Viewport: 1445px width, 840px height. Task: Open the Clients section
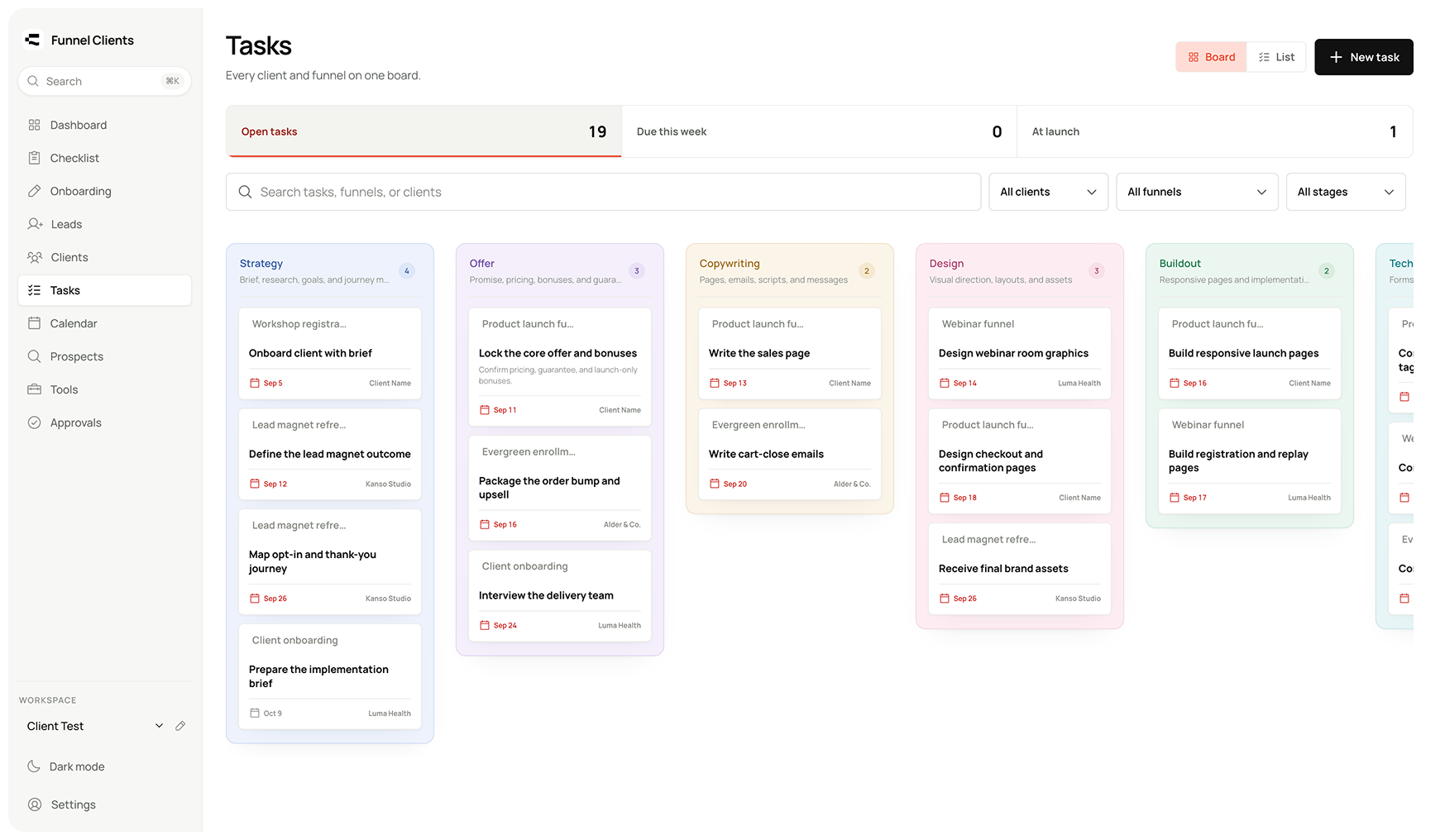(104, 257)
